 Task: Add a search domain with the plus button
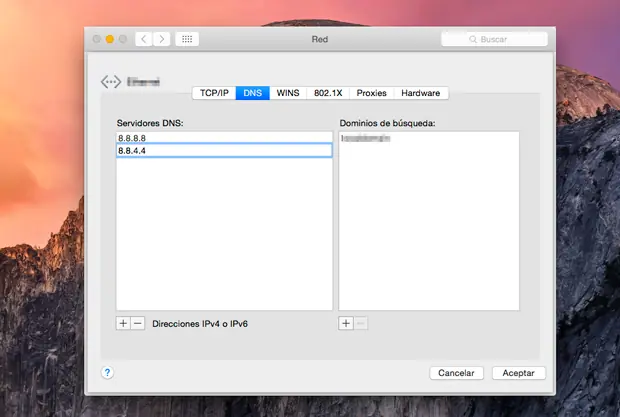(346, 323)
